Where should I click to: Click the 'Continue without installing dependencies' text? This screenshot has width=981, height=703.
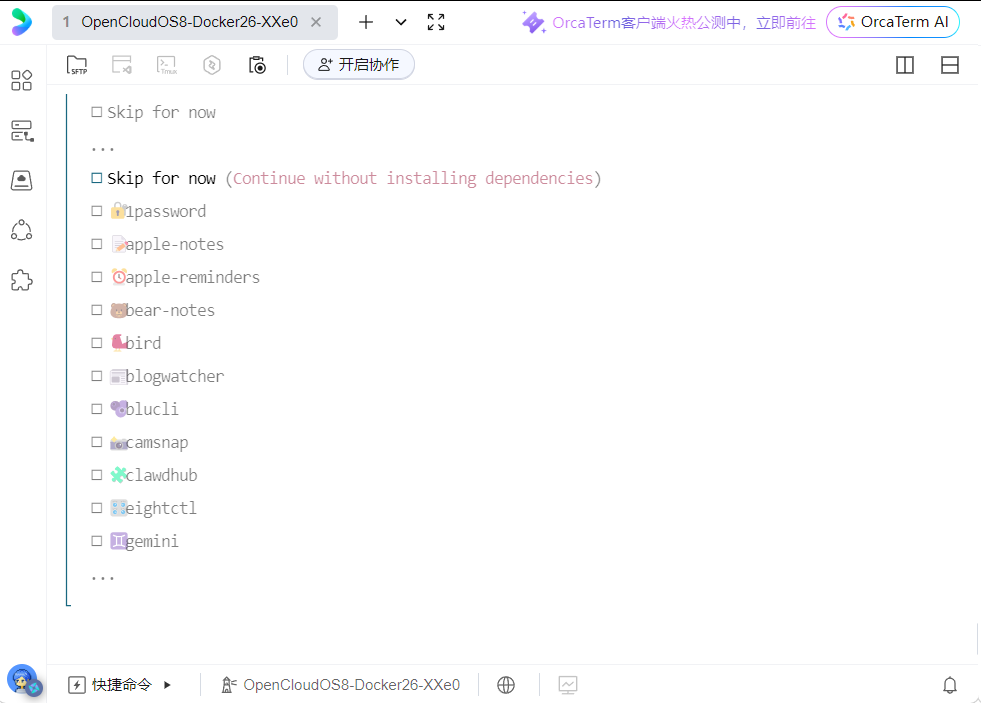(x=413, y=178)
